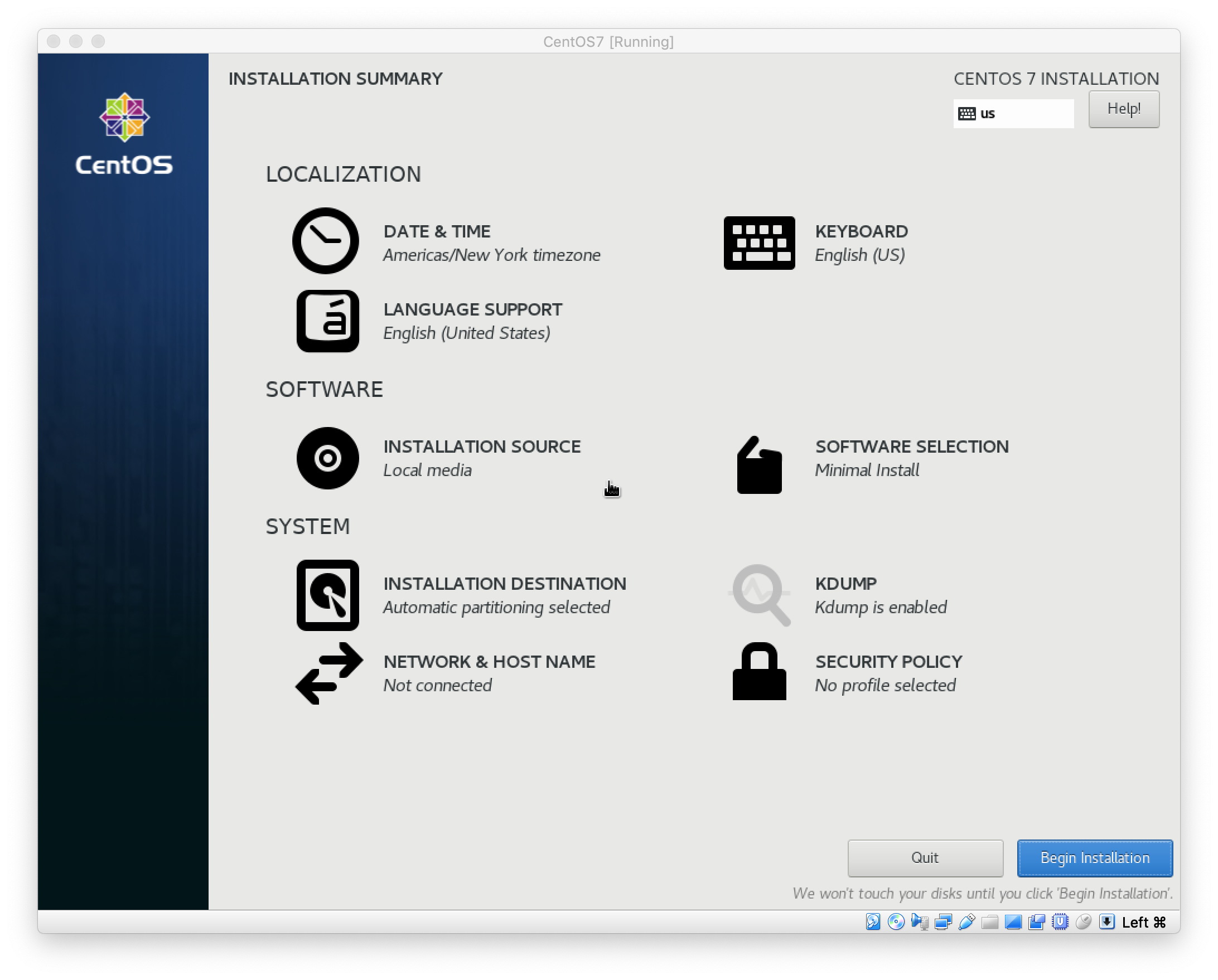Open the Help! button

point(1123,109)
